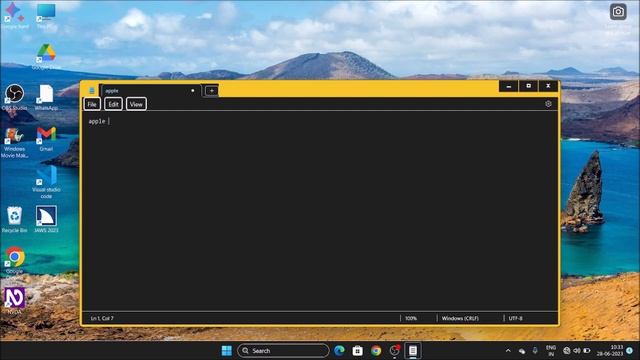The width and height of the screenshot is (640, 360).
Task: Click the OneDrive cloud tray icon
Action: 522,351
